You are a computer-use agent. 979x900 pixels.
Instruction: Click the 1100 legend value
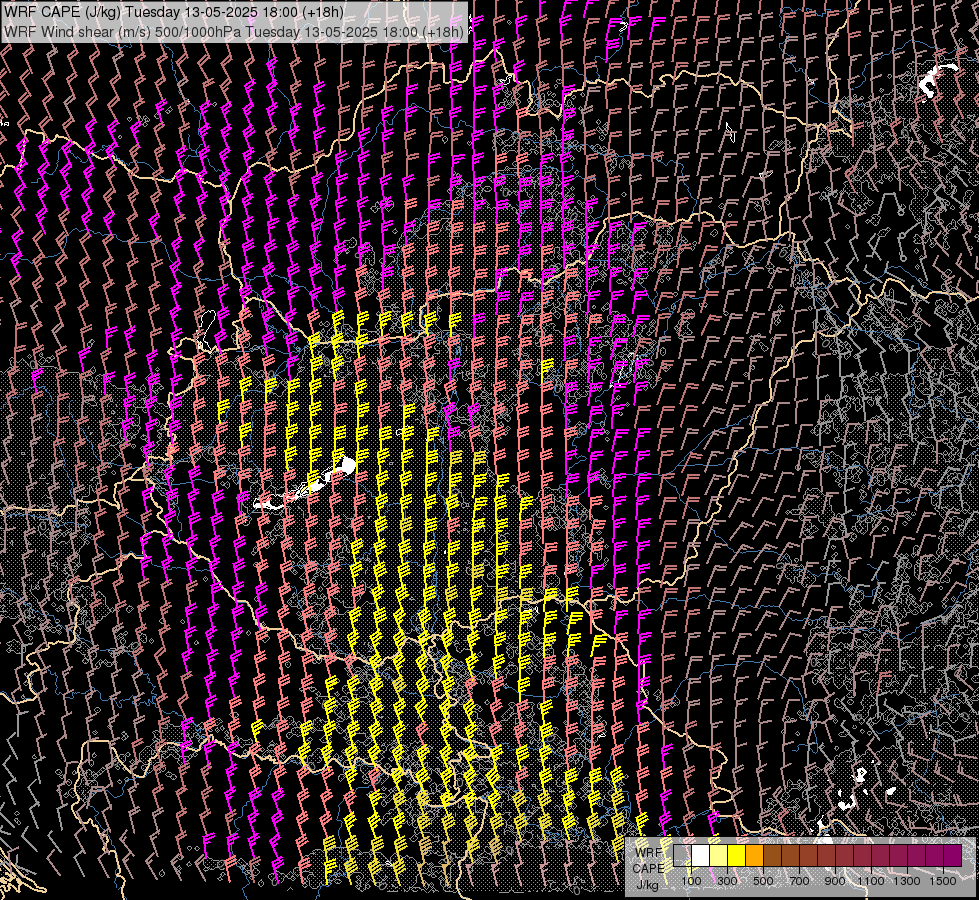click(871, 881)
